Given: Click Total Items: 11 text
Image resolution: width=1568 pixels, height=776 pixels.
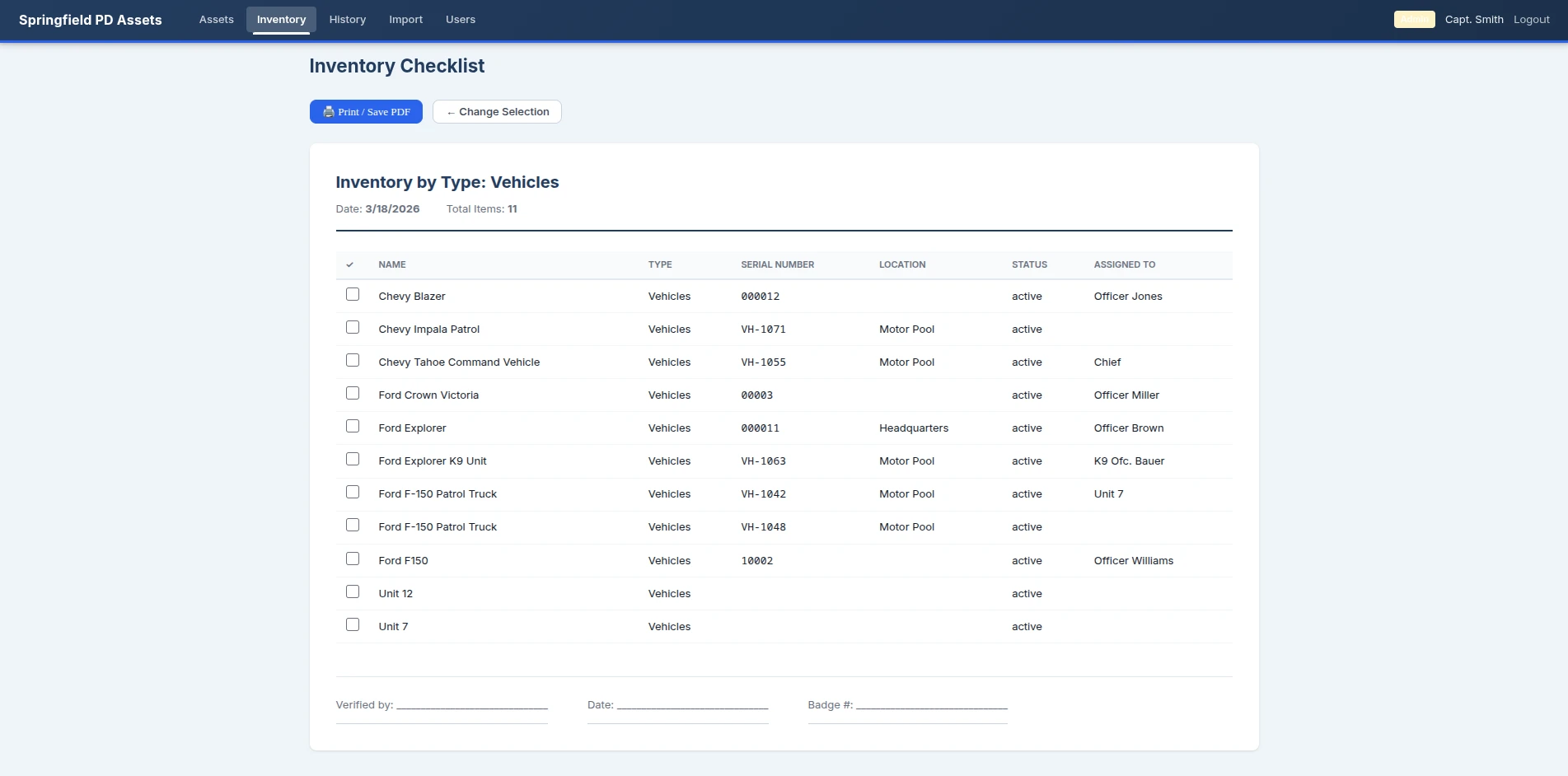Looking at the screenshot, I should tap(482, 209).
